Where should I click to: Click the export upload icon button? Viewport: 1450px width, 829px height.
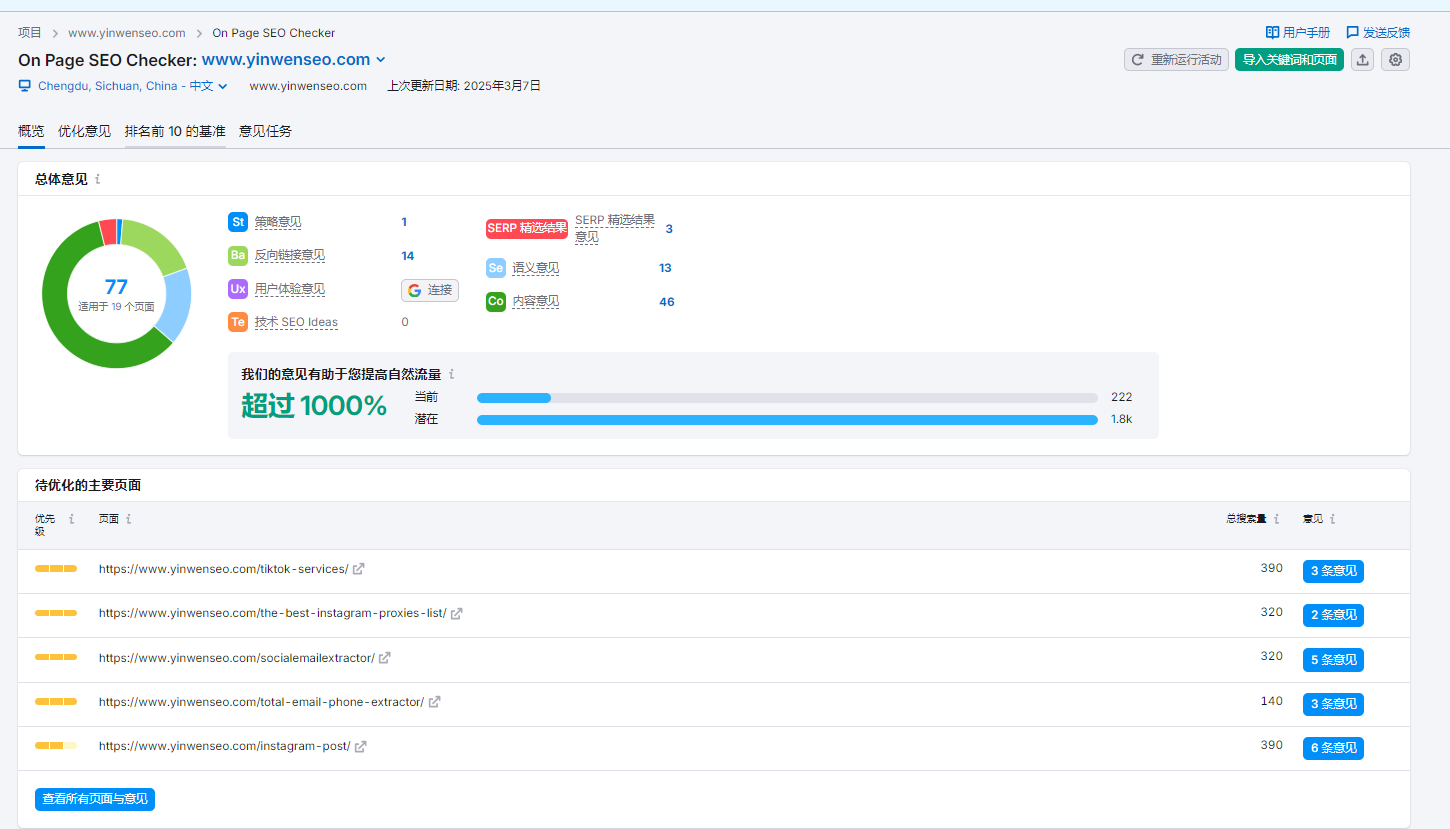pos(1362,60)
